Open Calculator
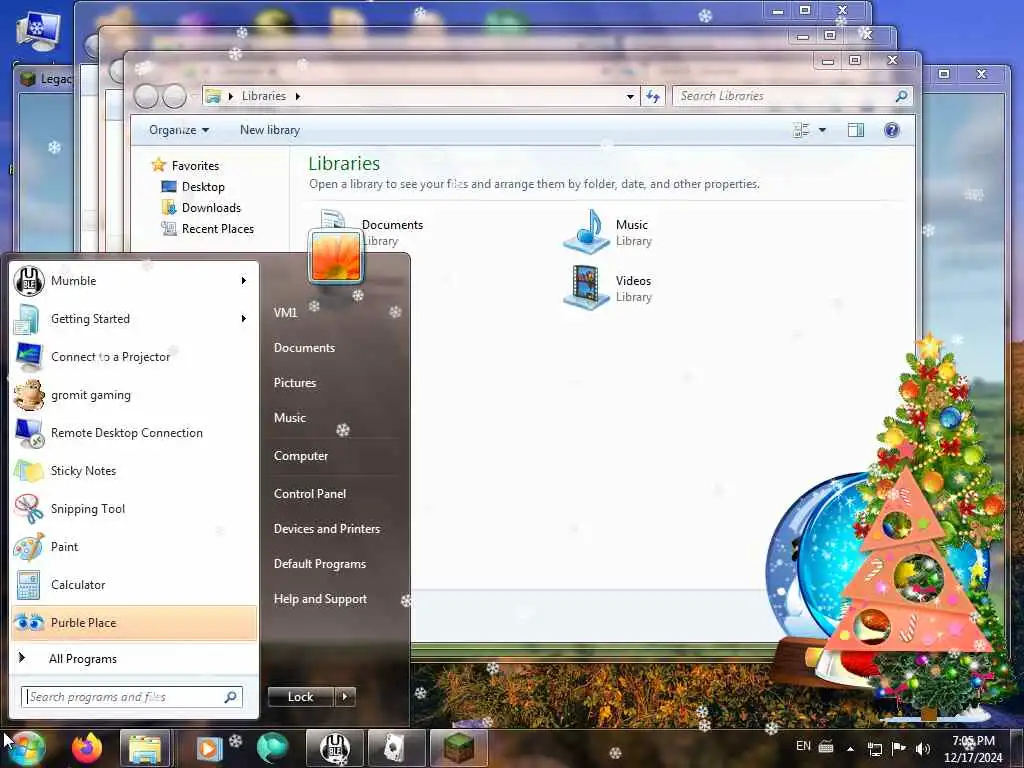Image resolution: width=1024 pixels, height=768 pixels. 134,584
